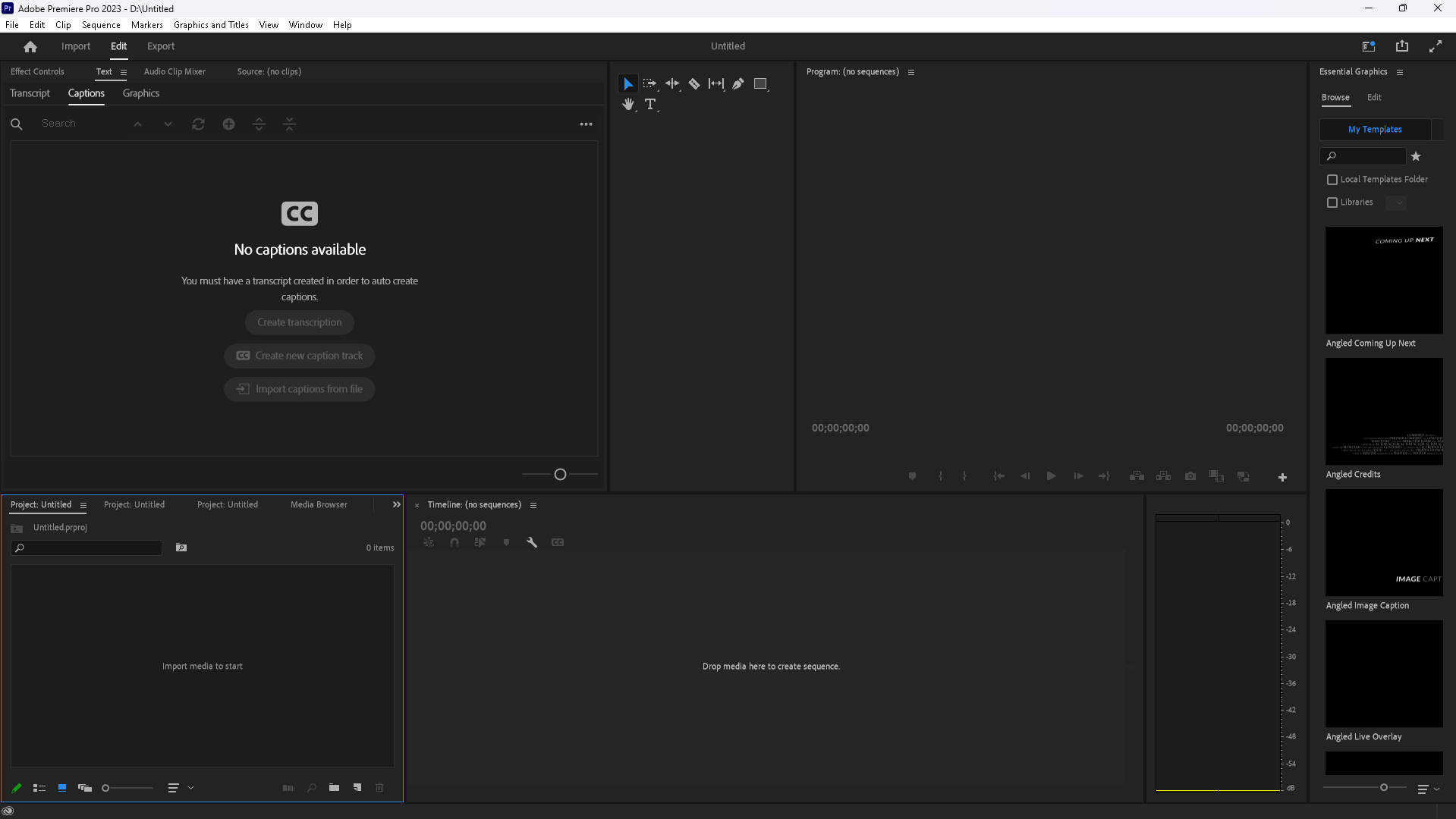Open the Media Browser tab

pyautogui.click(x=319, y=504)
